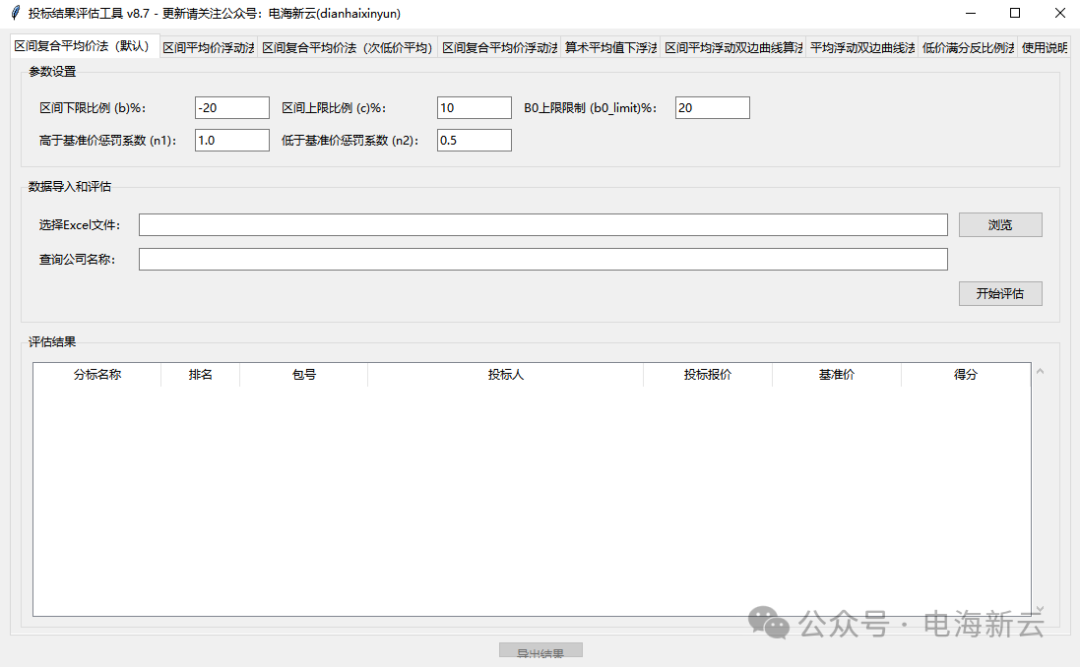Click the 得分 column header

[965, 375]
